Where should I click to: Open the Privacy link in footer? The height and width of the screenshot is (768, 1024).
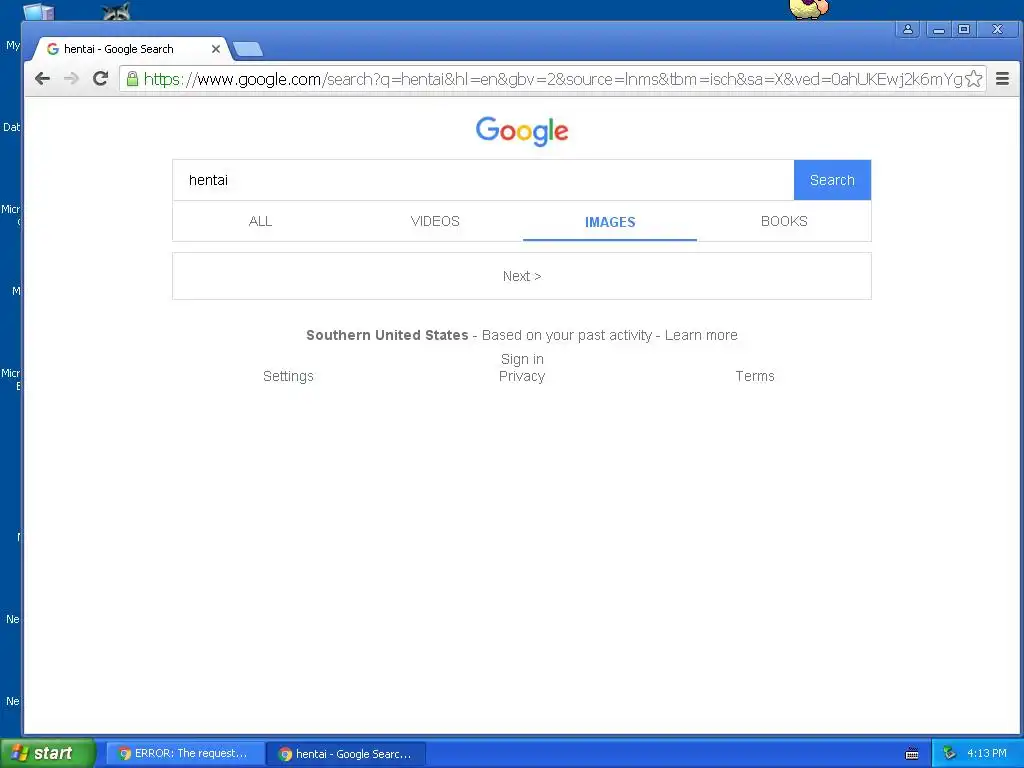(522, 376)
